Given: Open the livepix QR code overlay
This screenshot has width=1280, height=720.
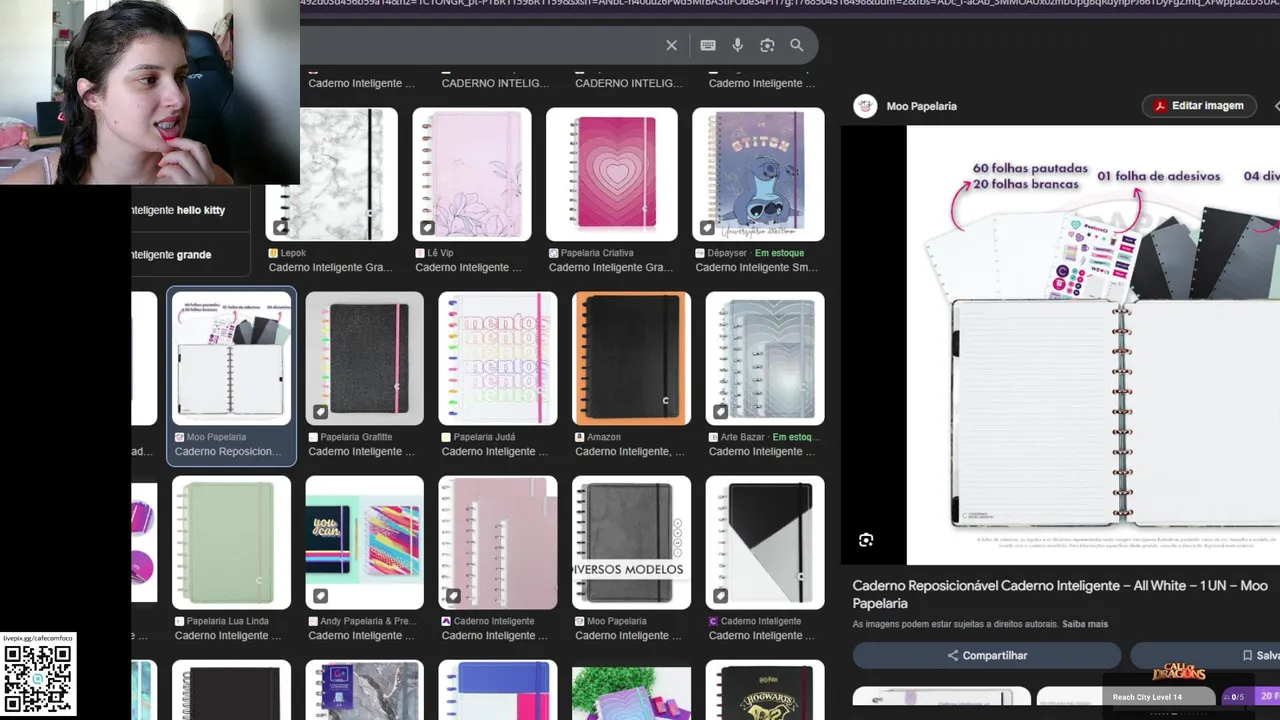Looking at the screenshot, I should click(37, 679).
